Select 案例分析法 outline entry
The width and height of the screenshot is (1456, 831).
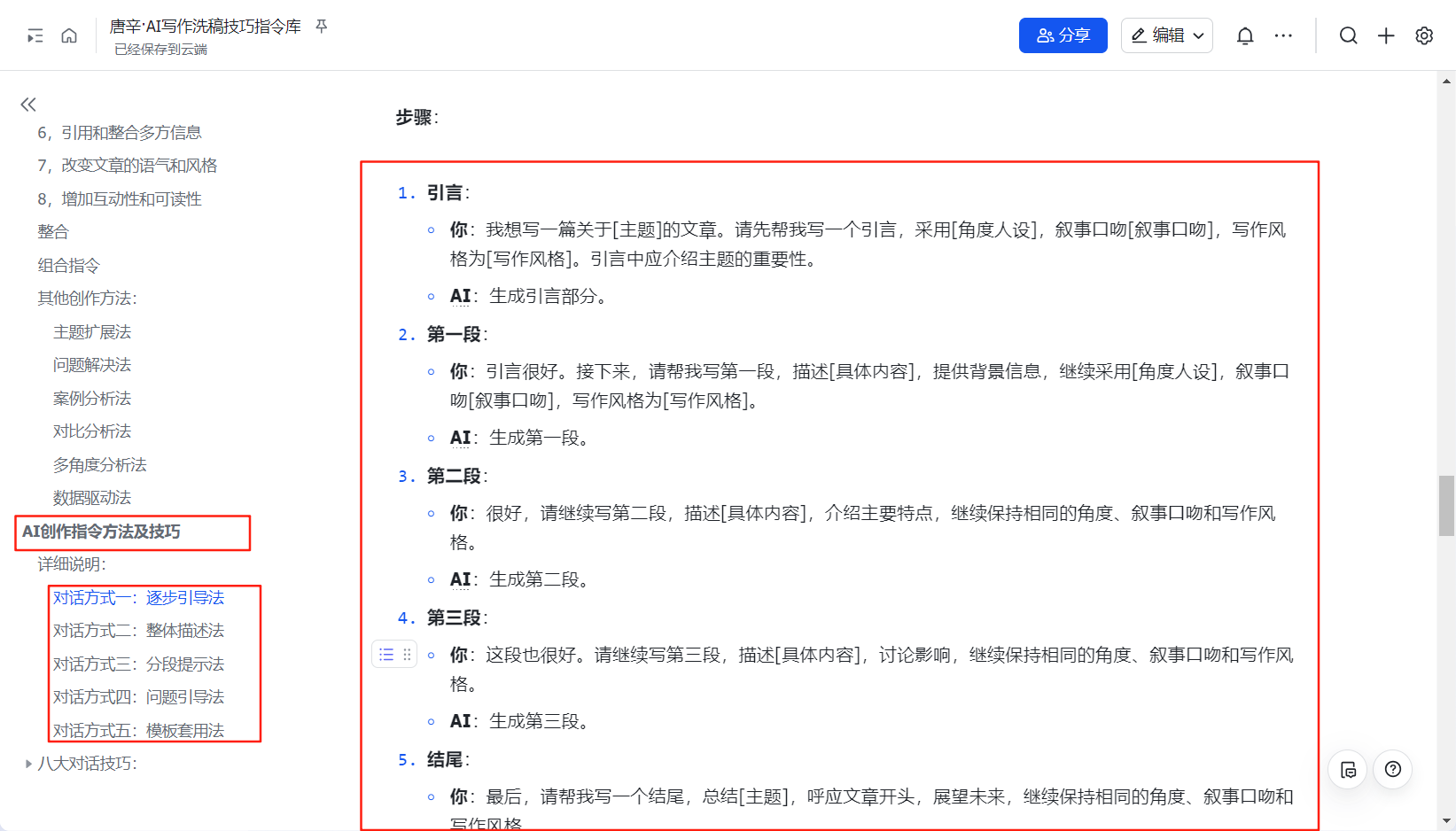[x=92, y=399]
